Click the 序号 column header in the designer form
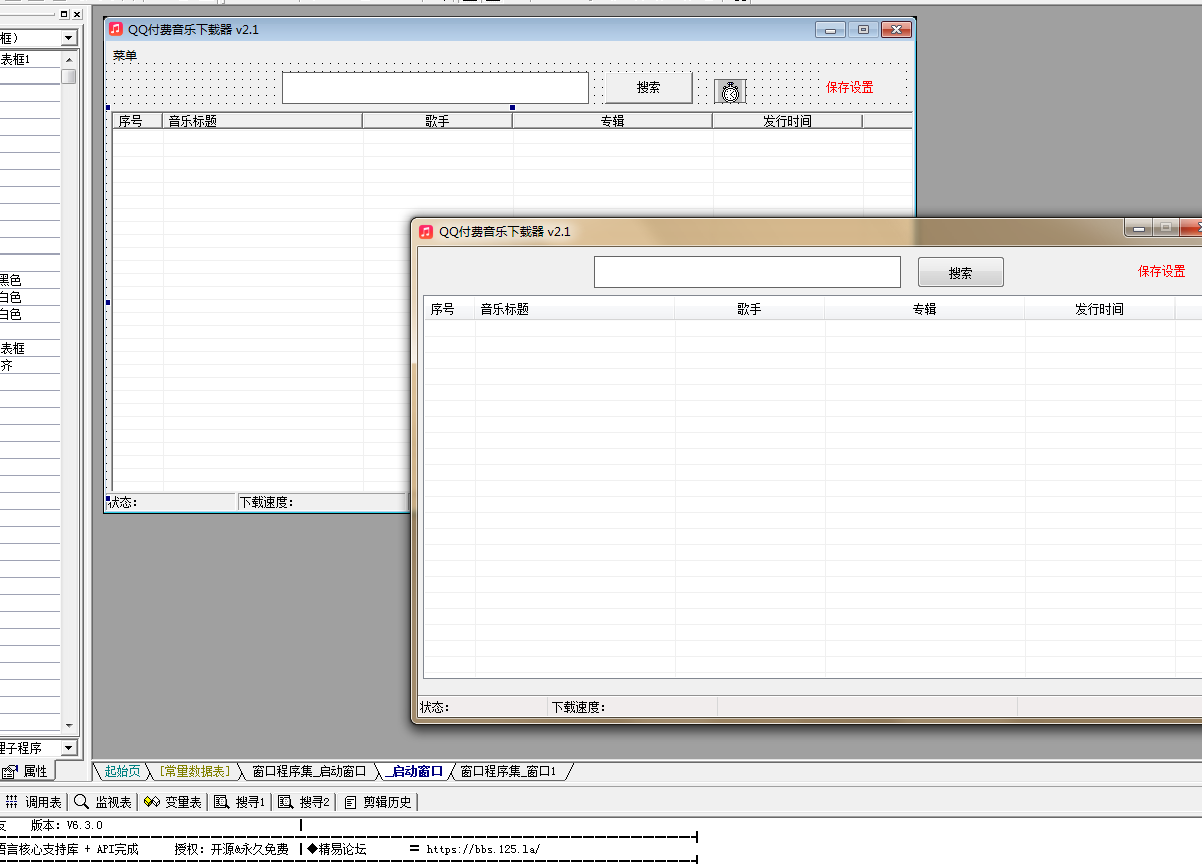Viewport: 1202px width, 864px height. (x=138, y=121)
